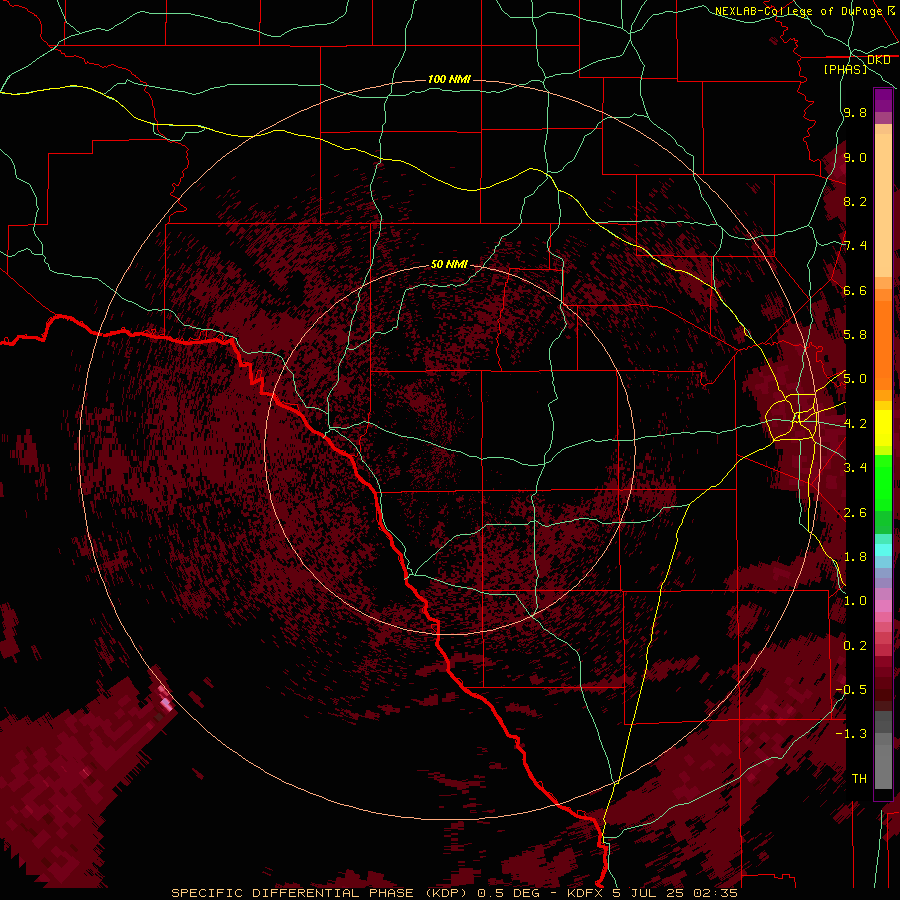
Task: Pick the bright green band of color bar
Action: (x=883, y=482)
